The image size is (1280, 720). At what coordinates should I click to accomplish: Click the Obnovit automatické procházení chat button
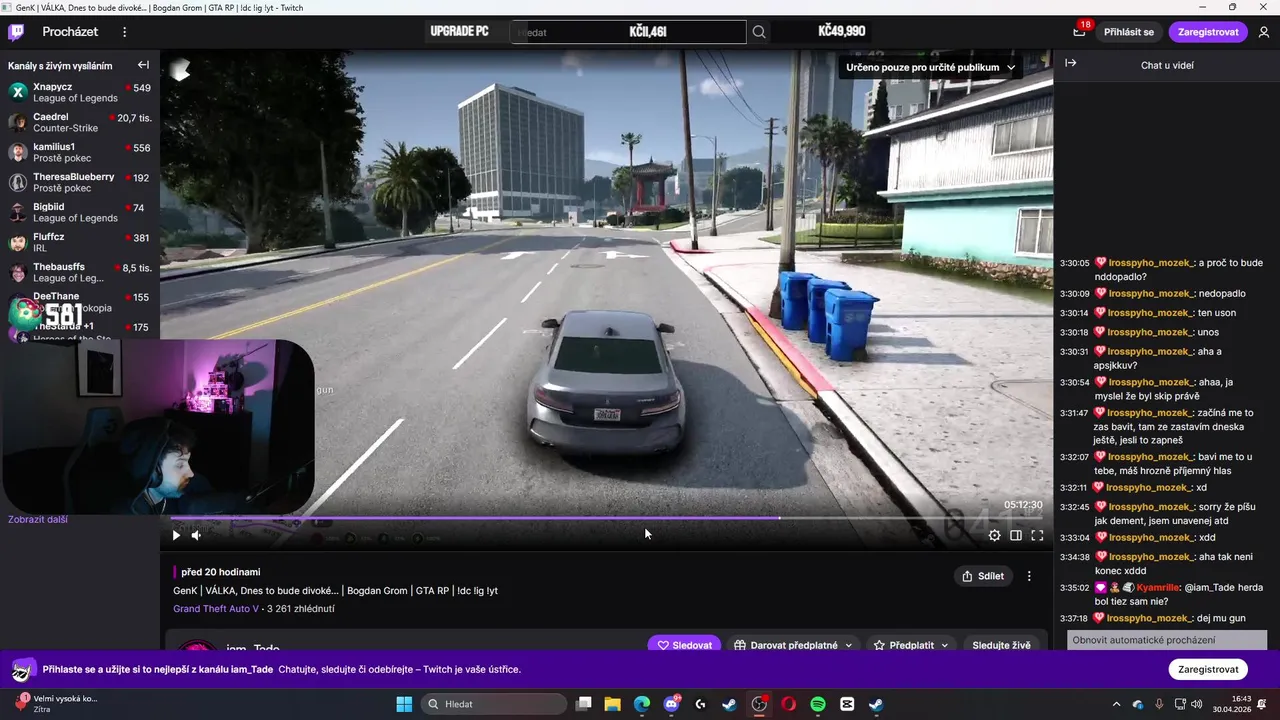click(x=1167, y=640)
